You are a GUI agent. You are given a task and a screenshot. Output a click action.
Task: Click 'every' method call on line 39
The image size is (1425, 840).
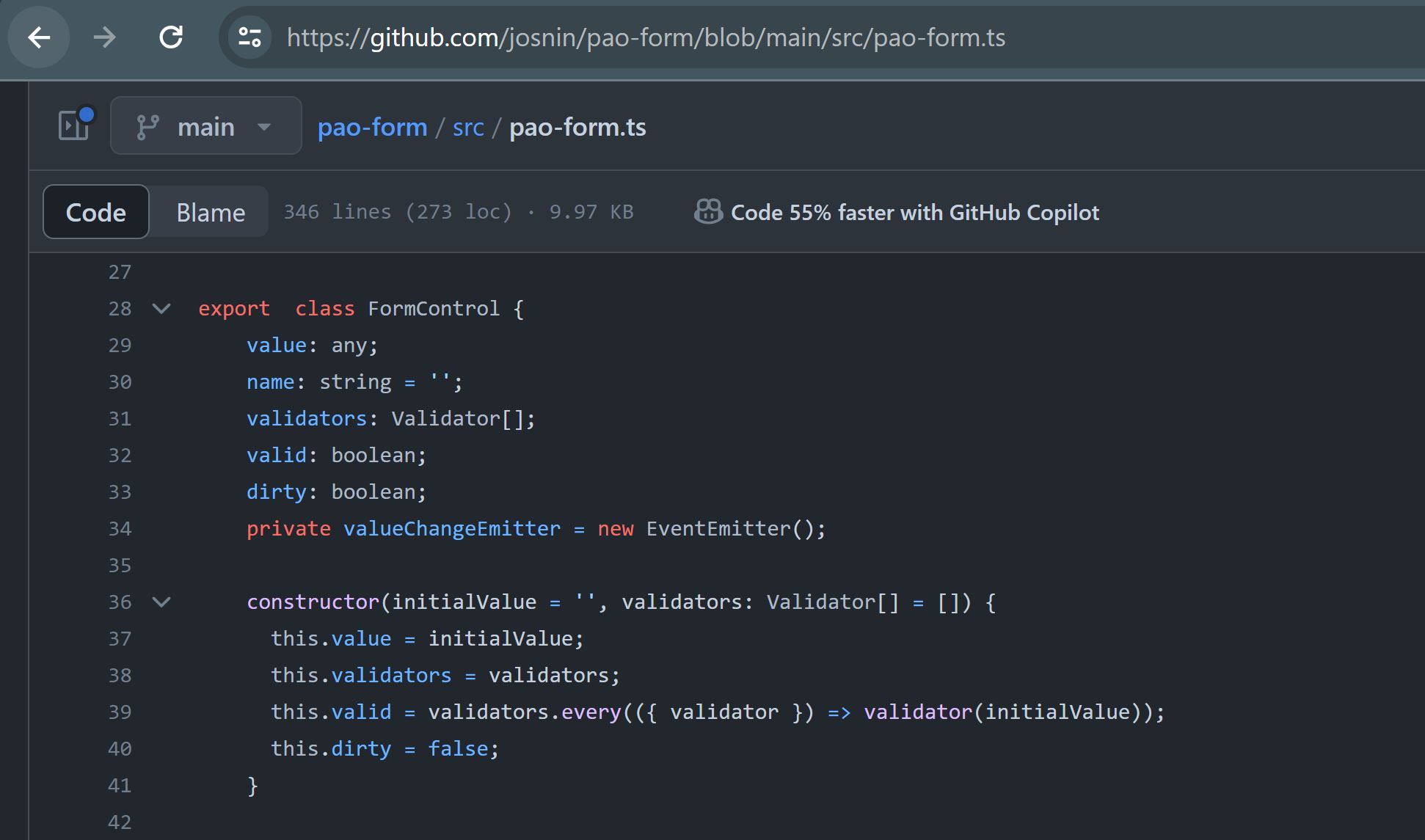click(591, 712)
